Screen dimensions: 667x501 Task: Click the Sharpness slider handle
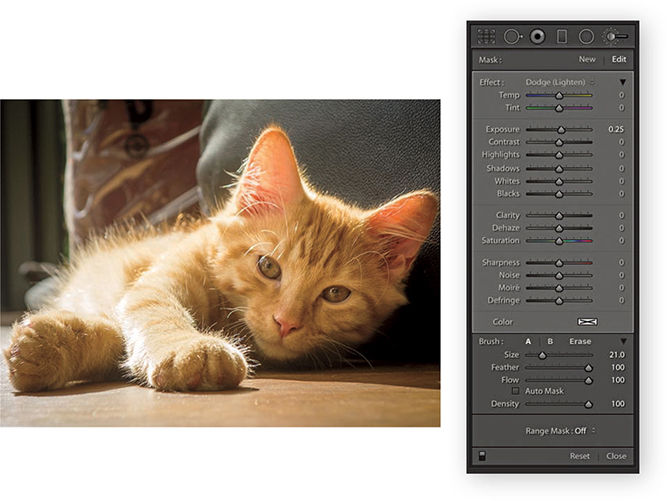coord(559,263)
